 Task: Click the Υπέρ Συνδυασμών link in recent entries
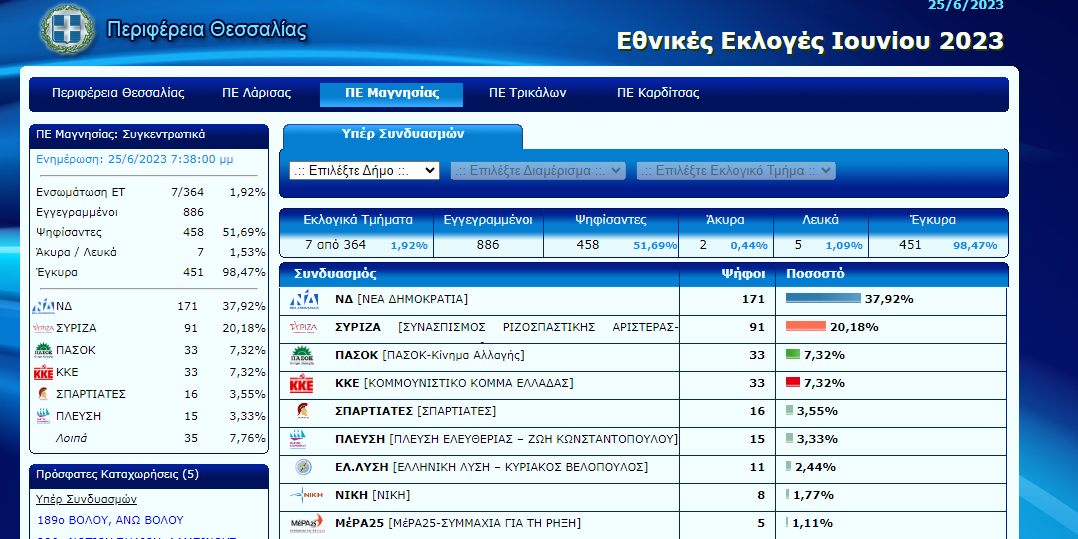coord(86,499)
